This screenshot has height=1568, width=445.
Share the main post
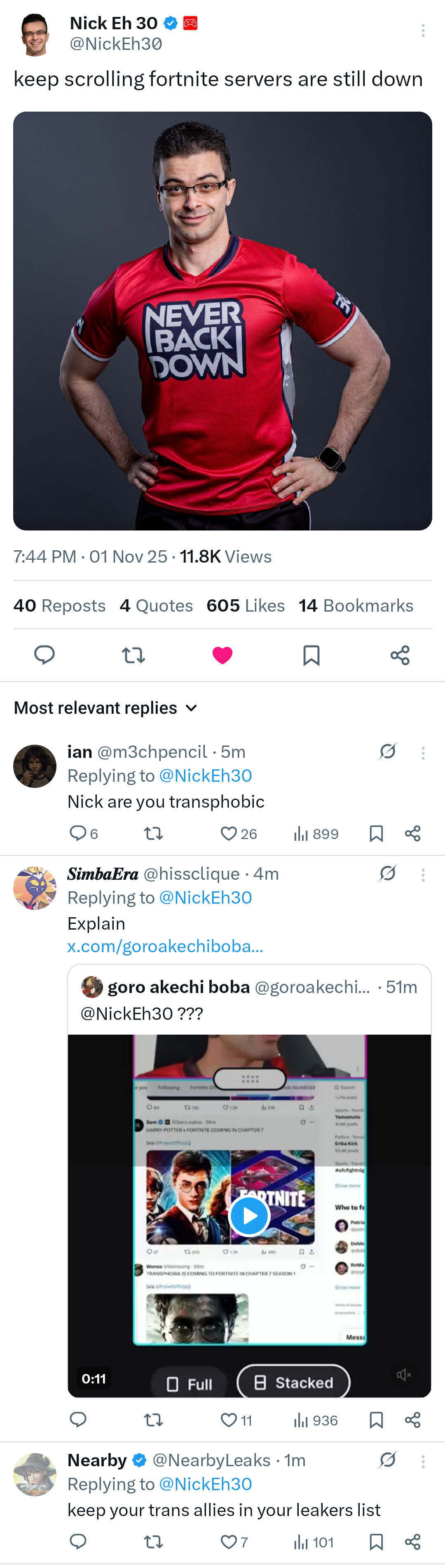400,655
